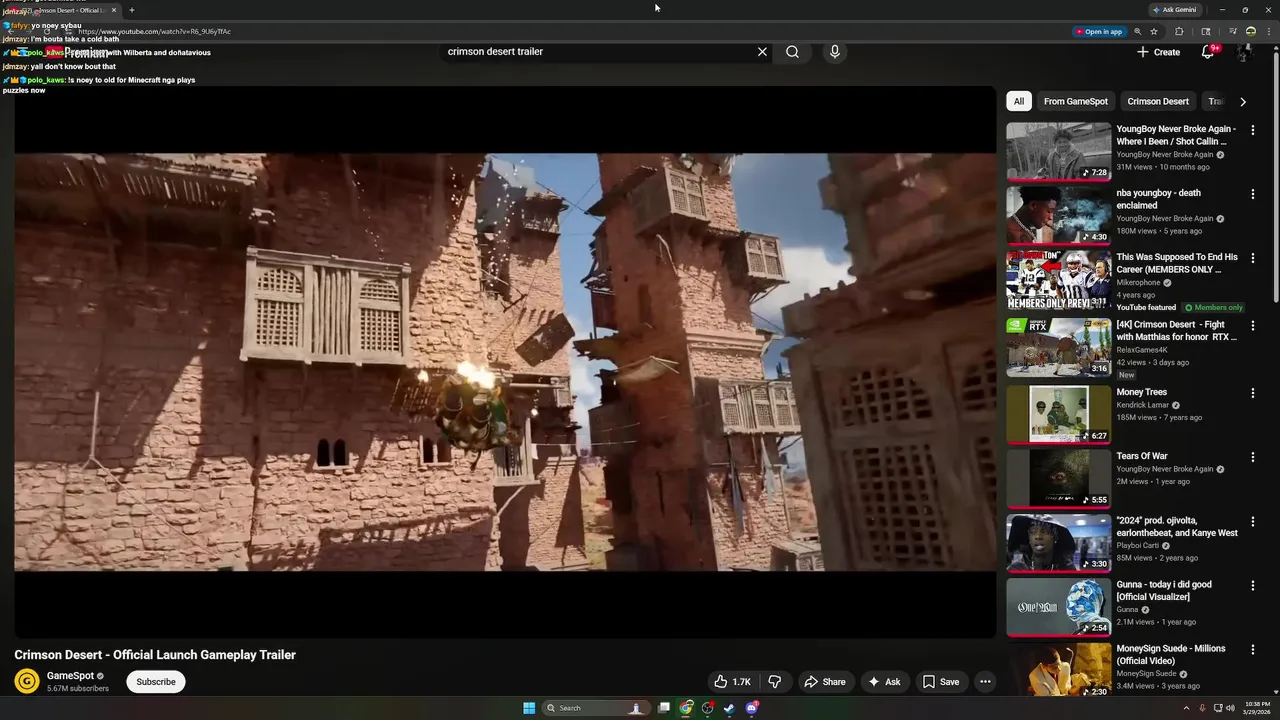Open the GameSpot channel avatar
This screenshot has height=720, width=1280.
(x=27, y=681)
